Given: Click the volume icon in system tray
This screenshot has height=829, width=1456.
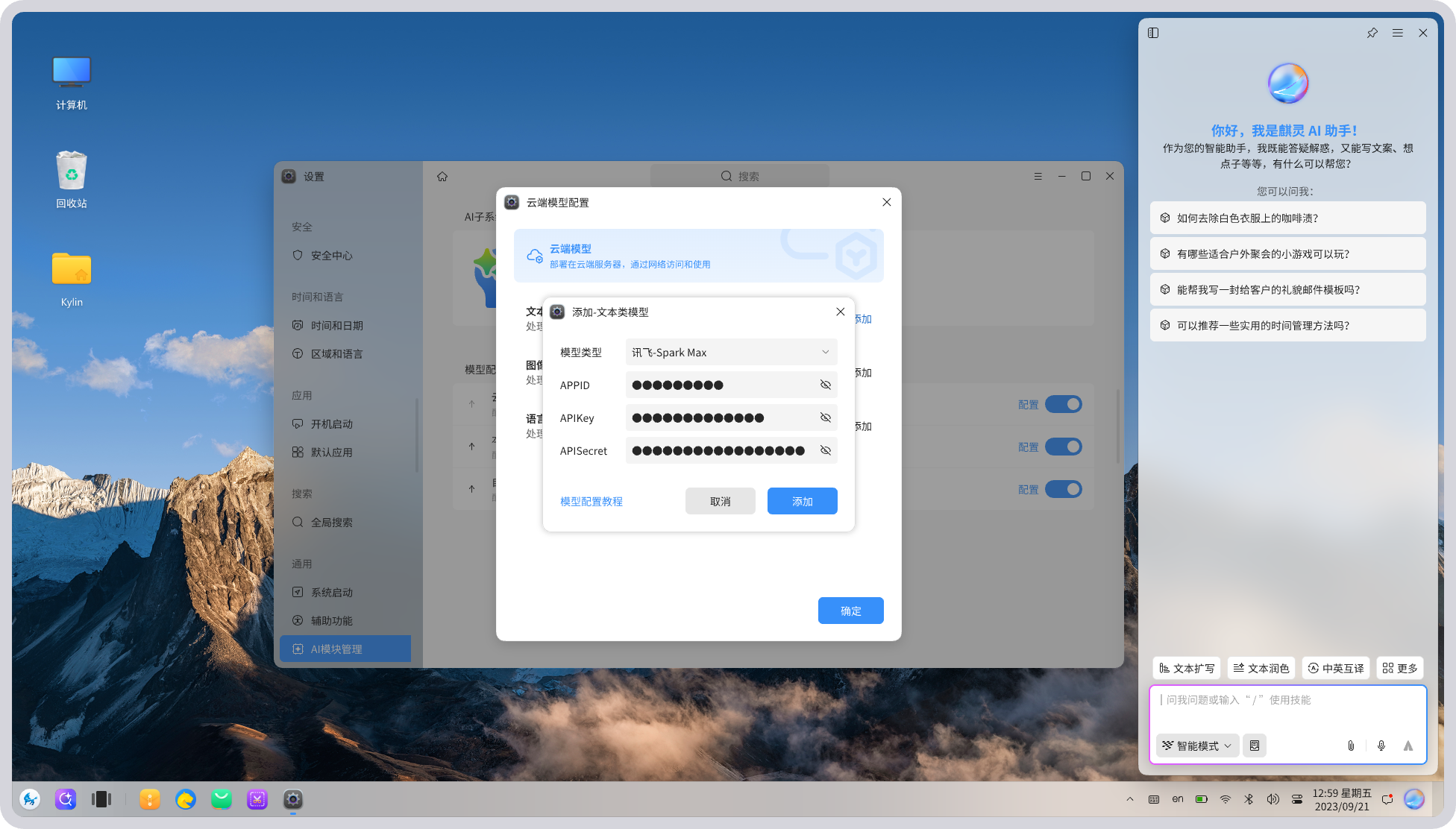Looking at the screenshot, I should pyautogui.click(x=1273, y=799).
